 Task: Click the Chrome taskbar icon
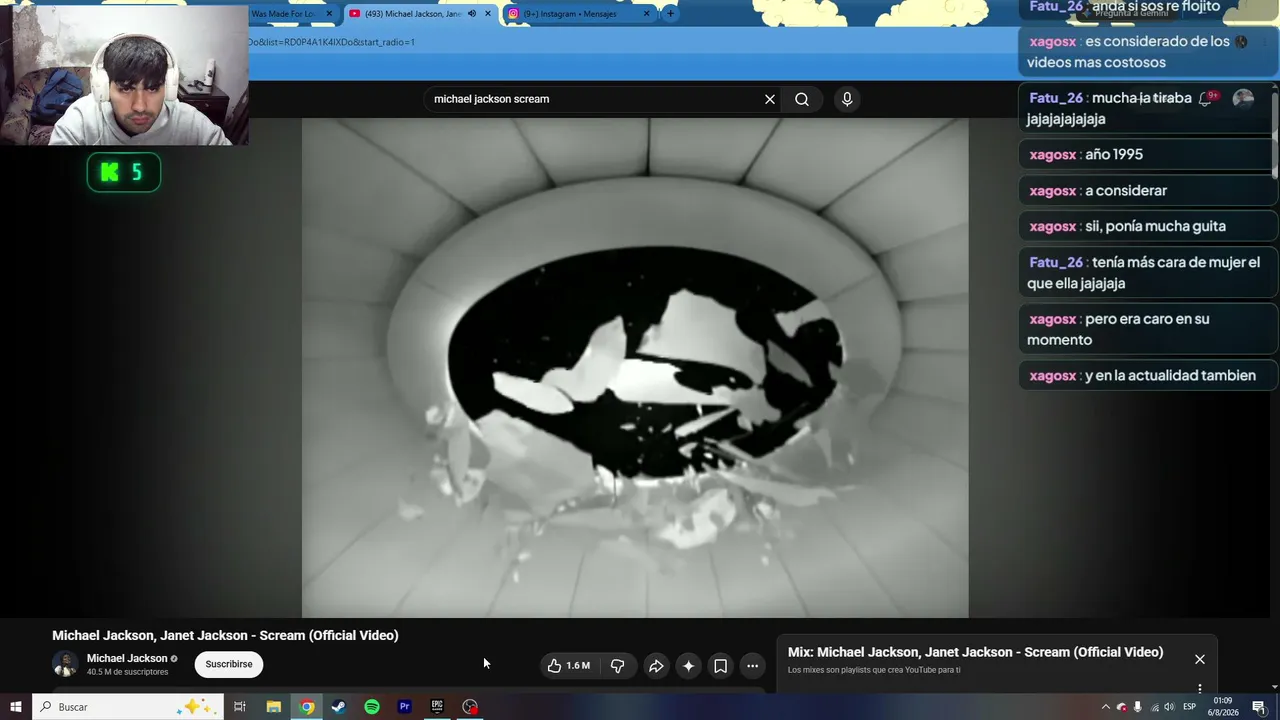pos(307,707)
